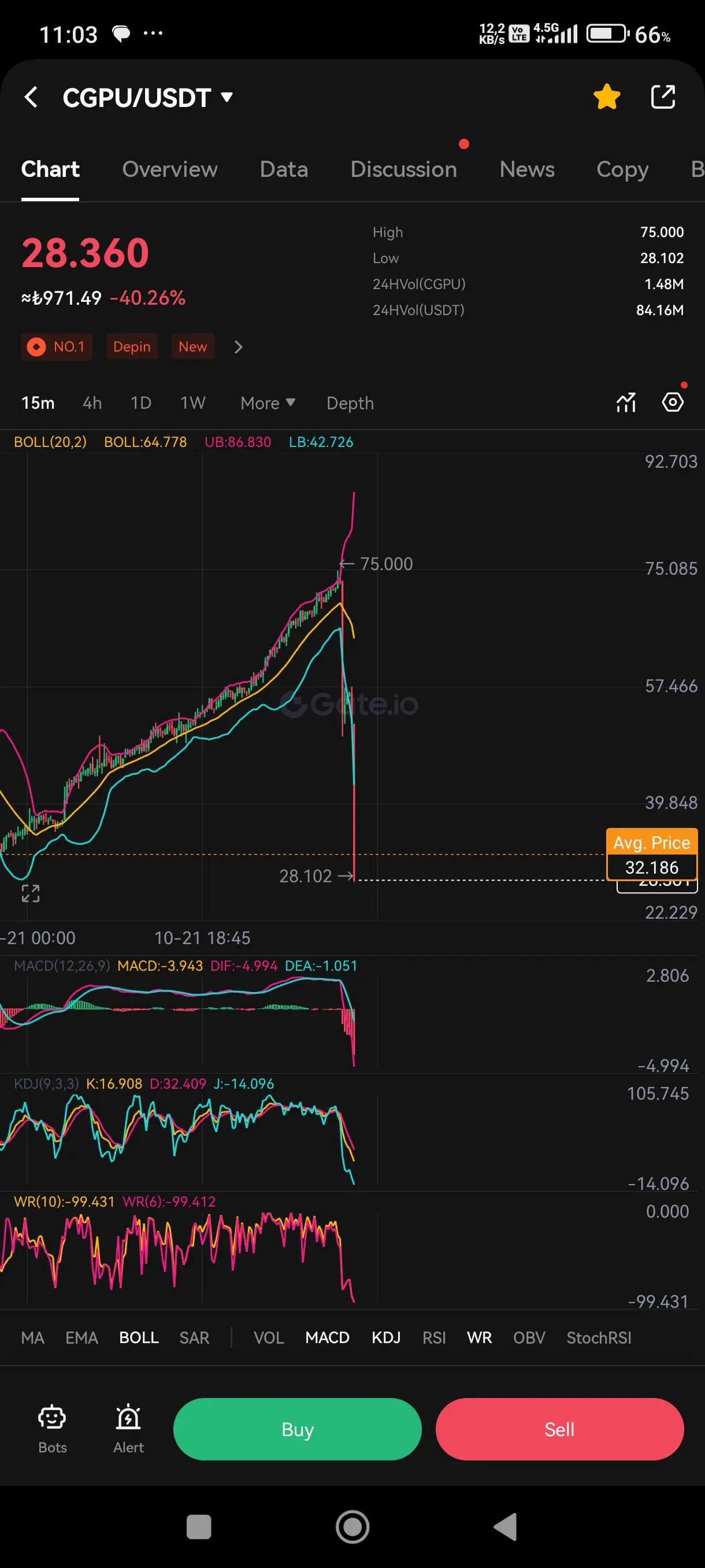Tap the Avg. Price label

(x=651, y=842)
